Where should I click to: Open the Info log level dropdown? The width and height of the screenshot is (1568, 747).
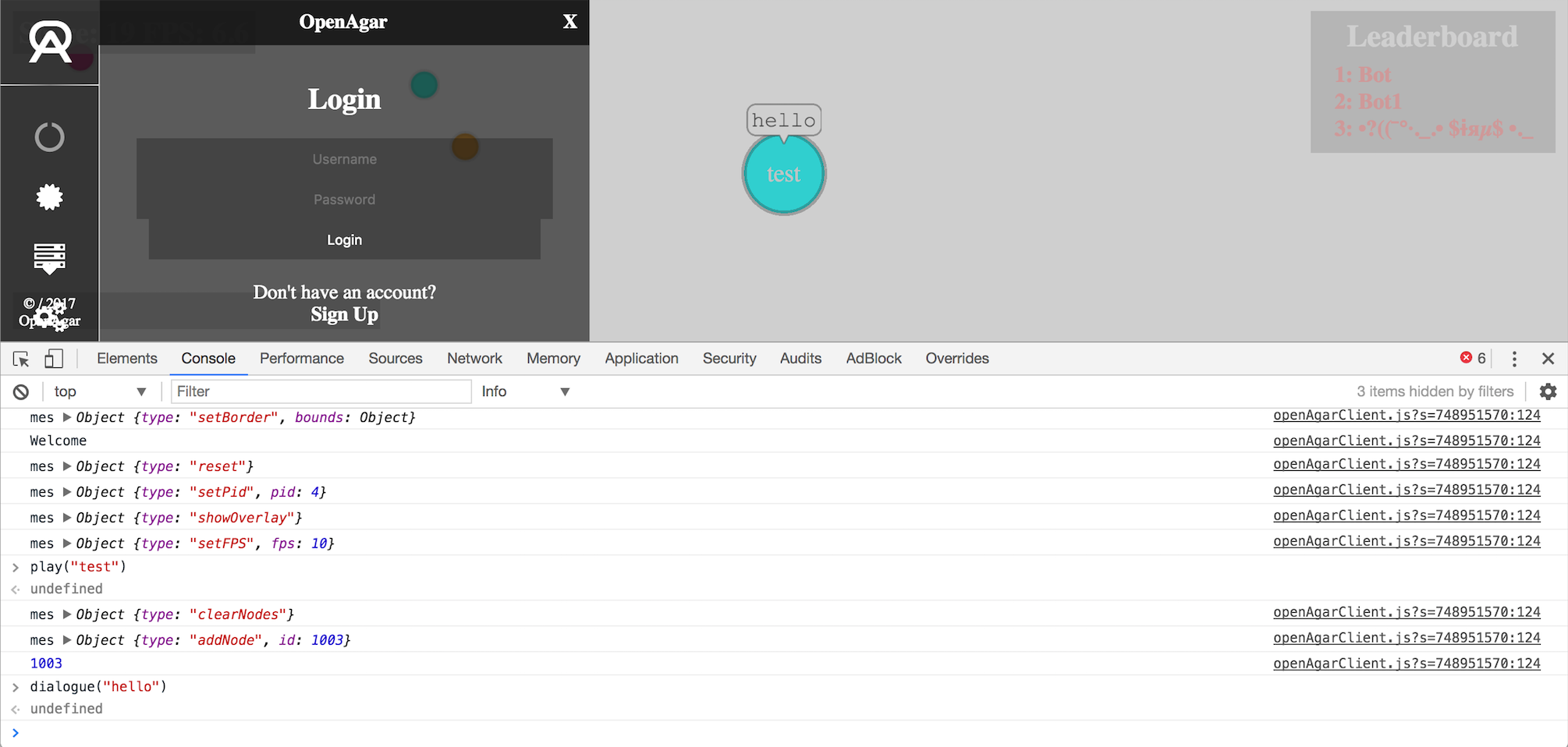coord(525,391)
